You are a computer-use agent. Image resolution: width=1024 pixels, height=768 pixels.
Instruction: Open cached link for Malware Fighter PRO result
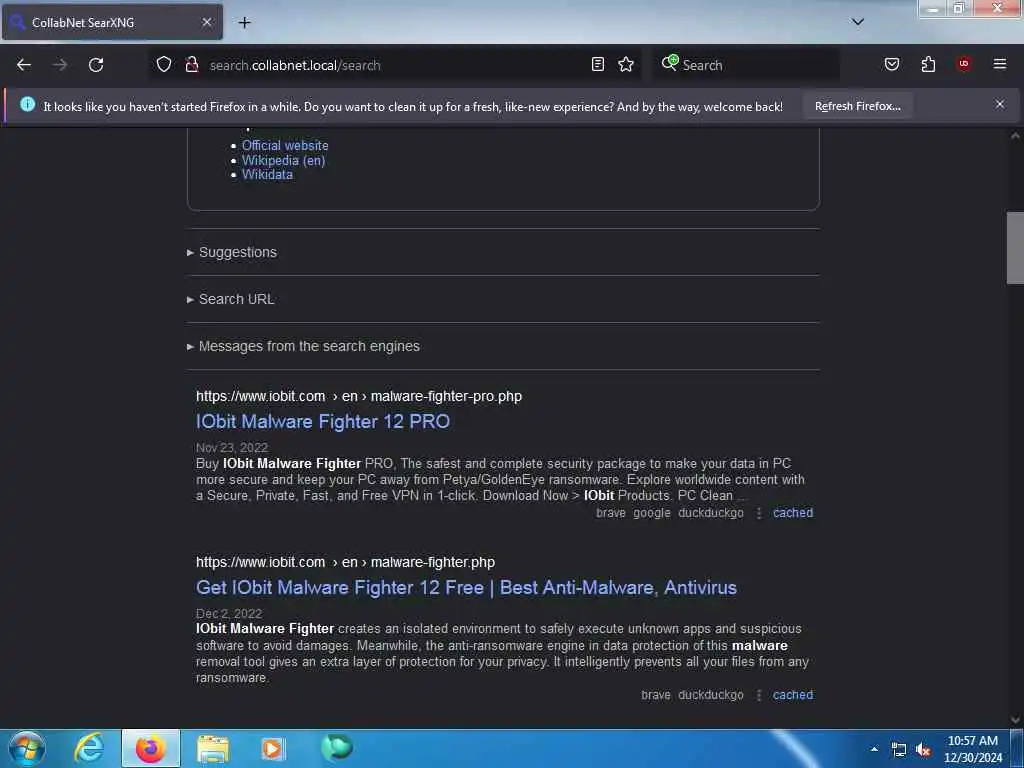(793, 513)
